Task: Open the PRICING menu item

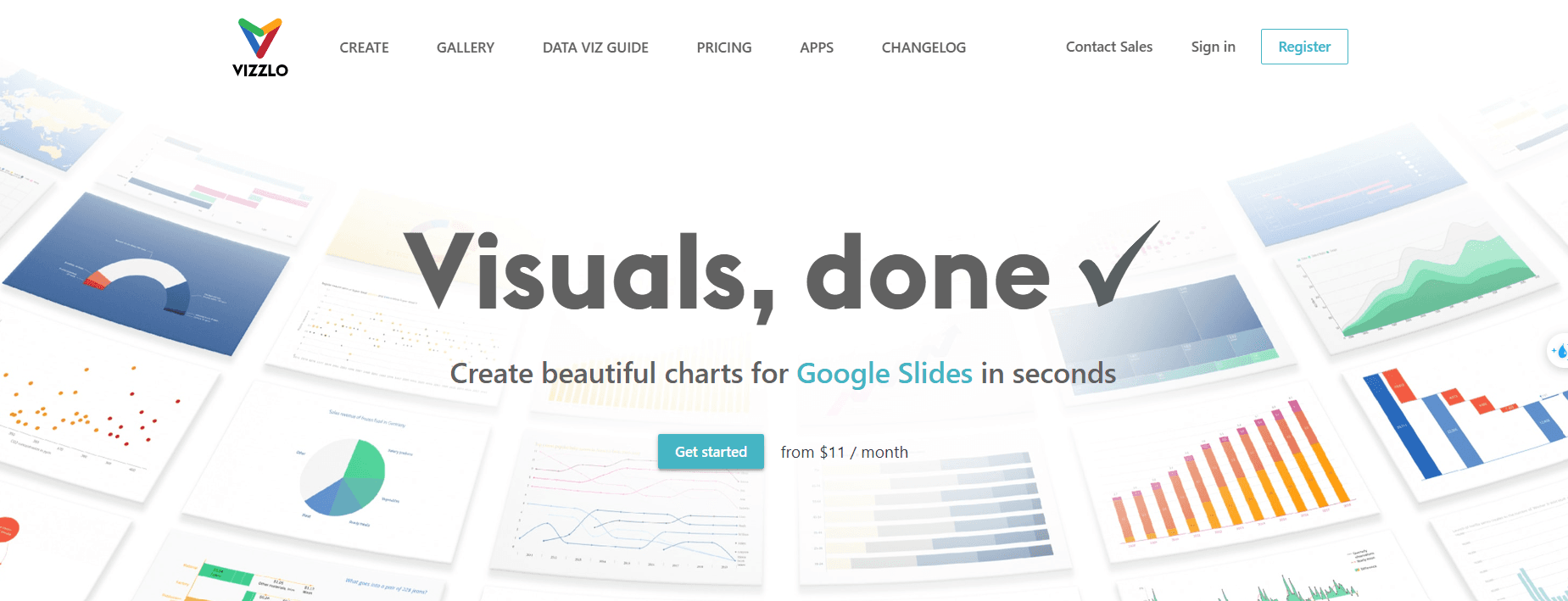Action: 723,47
